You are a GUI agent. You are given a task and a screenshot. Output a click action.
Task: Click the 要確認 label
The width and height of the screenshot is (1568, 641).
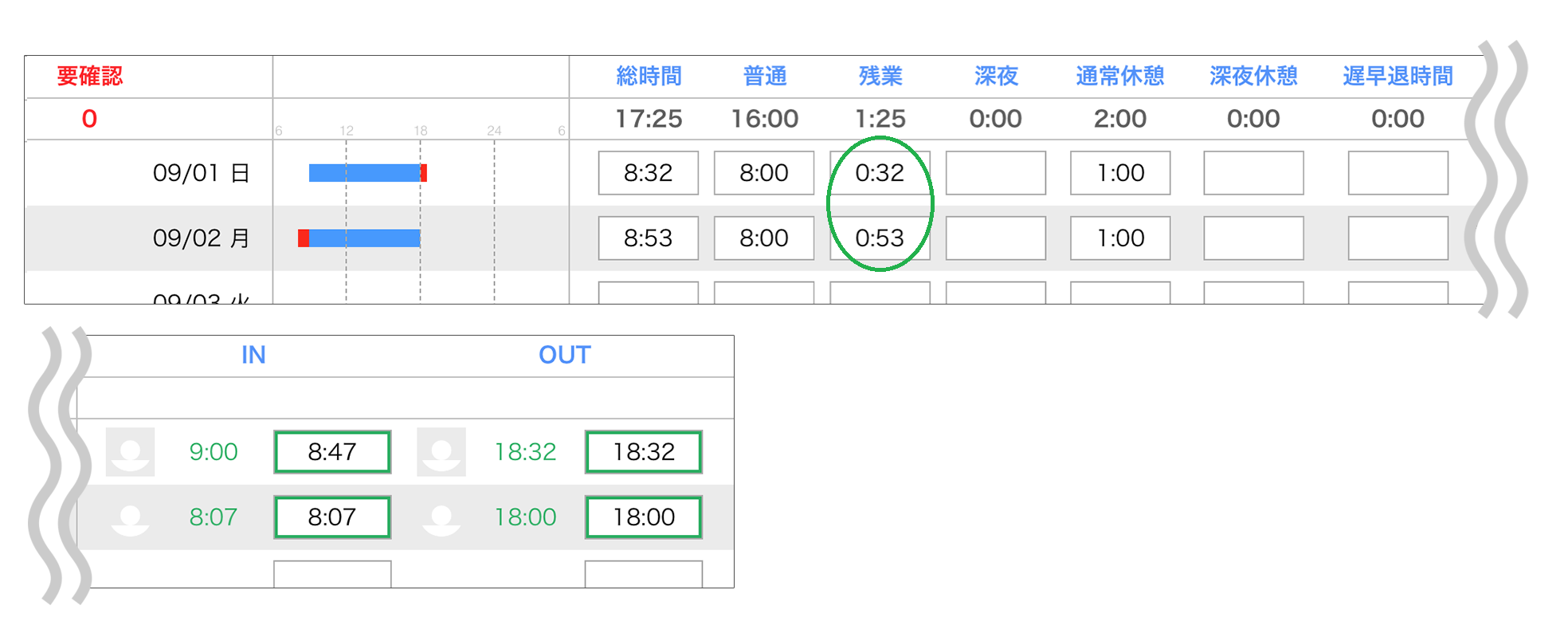pyautogui.click(x=90, y=77)
